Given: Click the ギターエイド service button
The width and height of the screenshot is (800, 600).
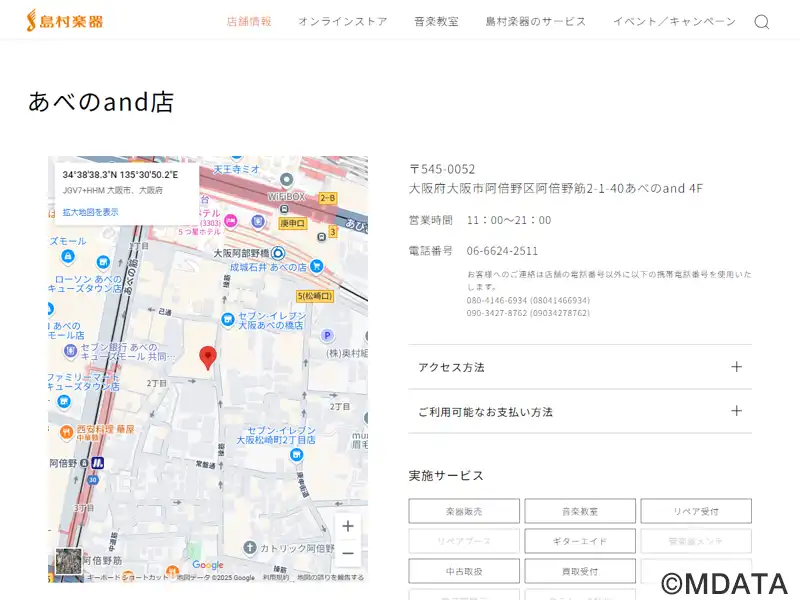Looking at the screenshot, I should [x=580, y=541].
